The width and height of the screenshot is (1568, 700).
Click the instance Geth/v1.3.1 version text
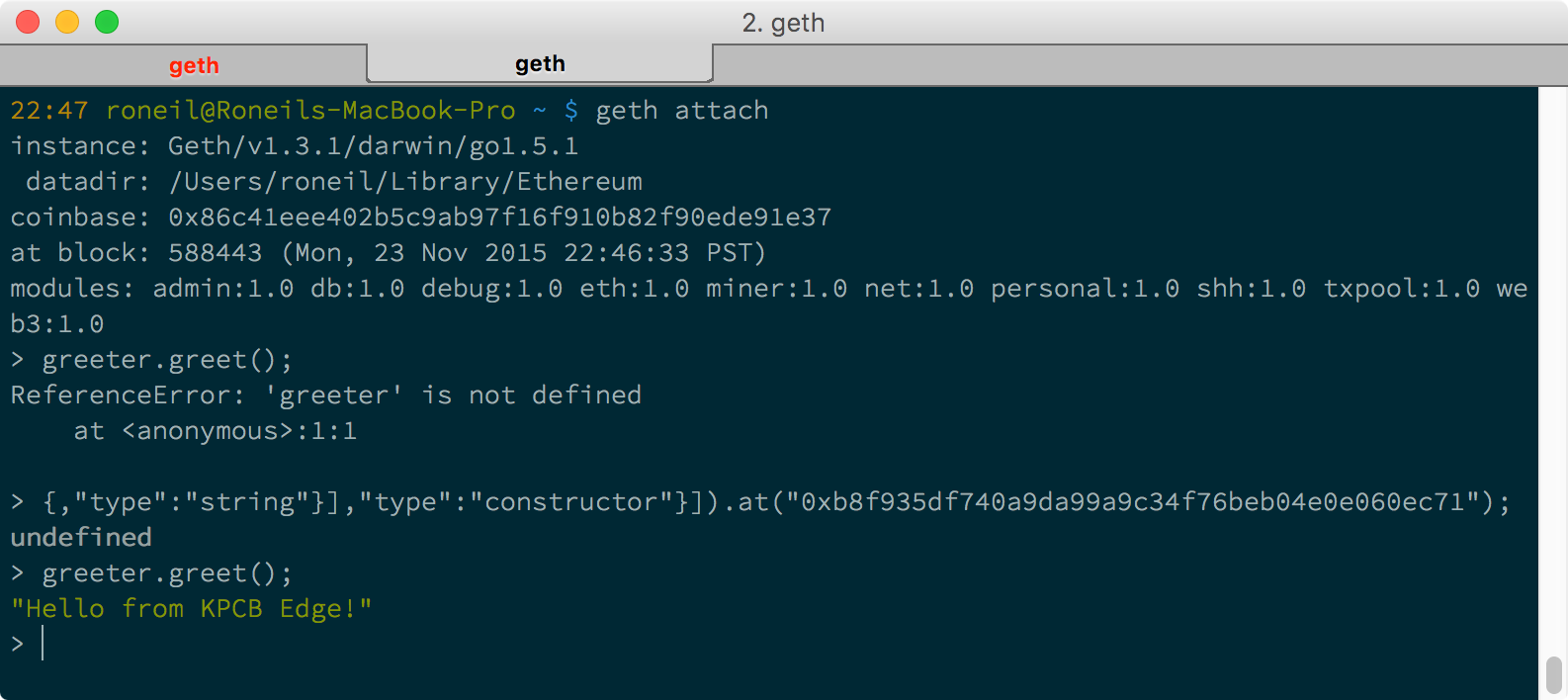click(x=373, y=146)
